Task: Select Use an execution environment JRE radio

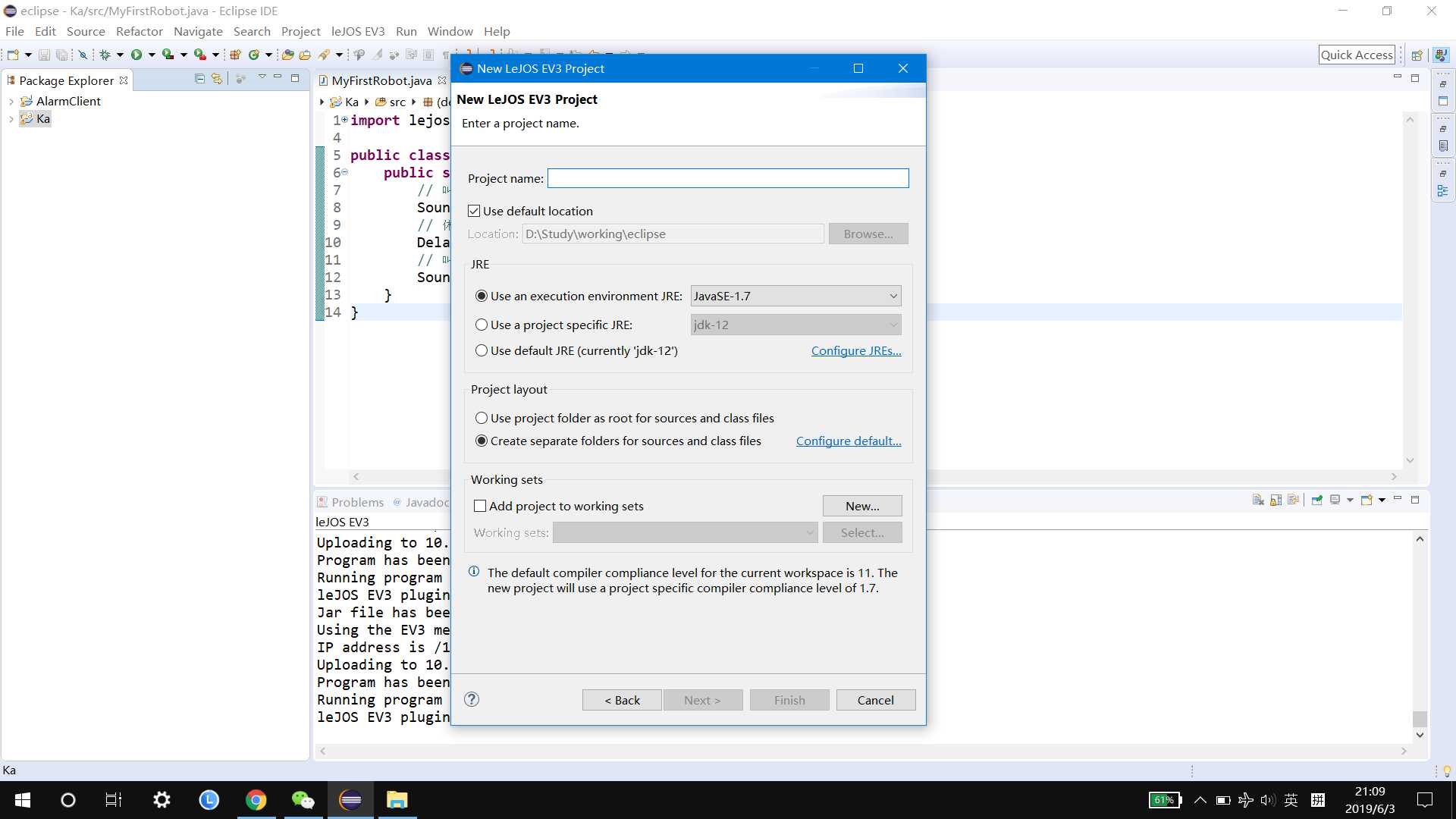Action: [482, 296]
